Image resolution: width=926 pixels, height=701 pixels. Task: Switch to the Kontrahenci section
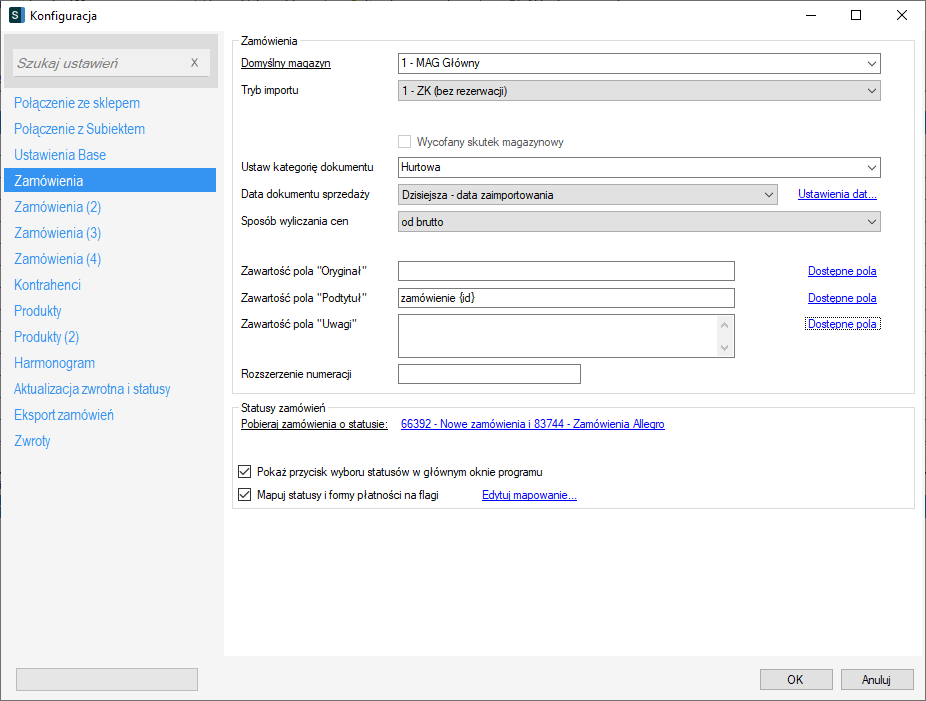[x=47, y=285]
